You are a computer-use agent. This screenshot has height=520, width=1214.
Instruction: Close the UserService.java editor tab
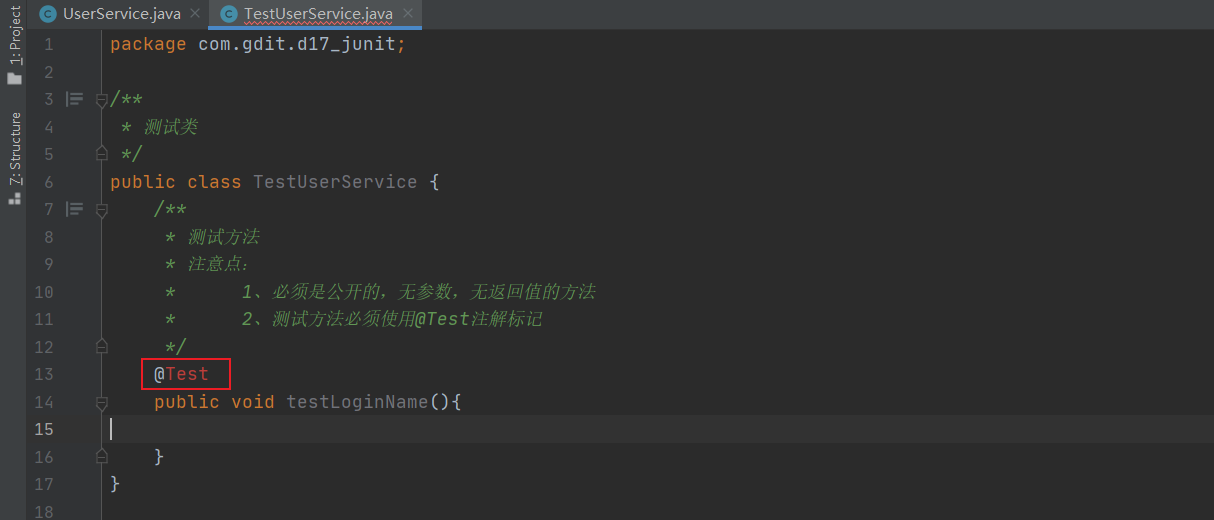[x=194, y=14]
